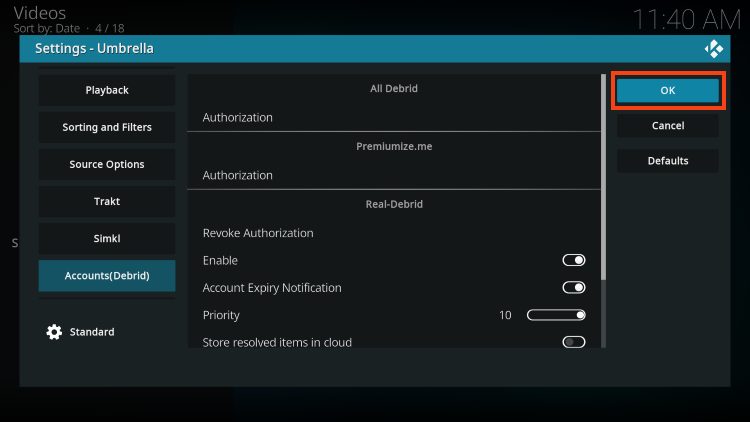Open Sorting and Filters category
750x422 pixels.
107,127
